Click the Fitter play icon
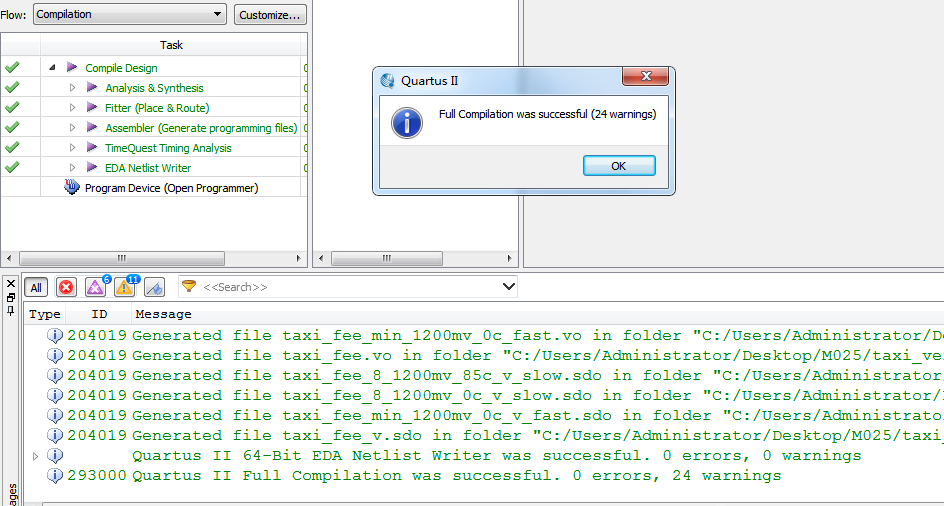This screenshot has width=944, height=506. [92, 107]
